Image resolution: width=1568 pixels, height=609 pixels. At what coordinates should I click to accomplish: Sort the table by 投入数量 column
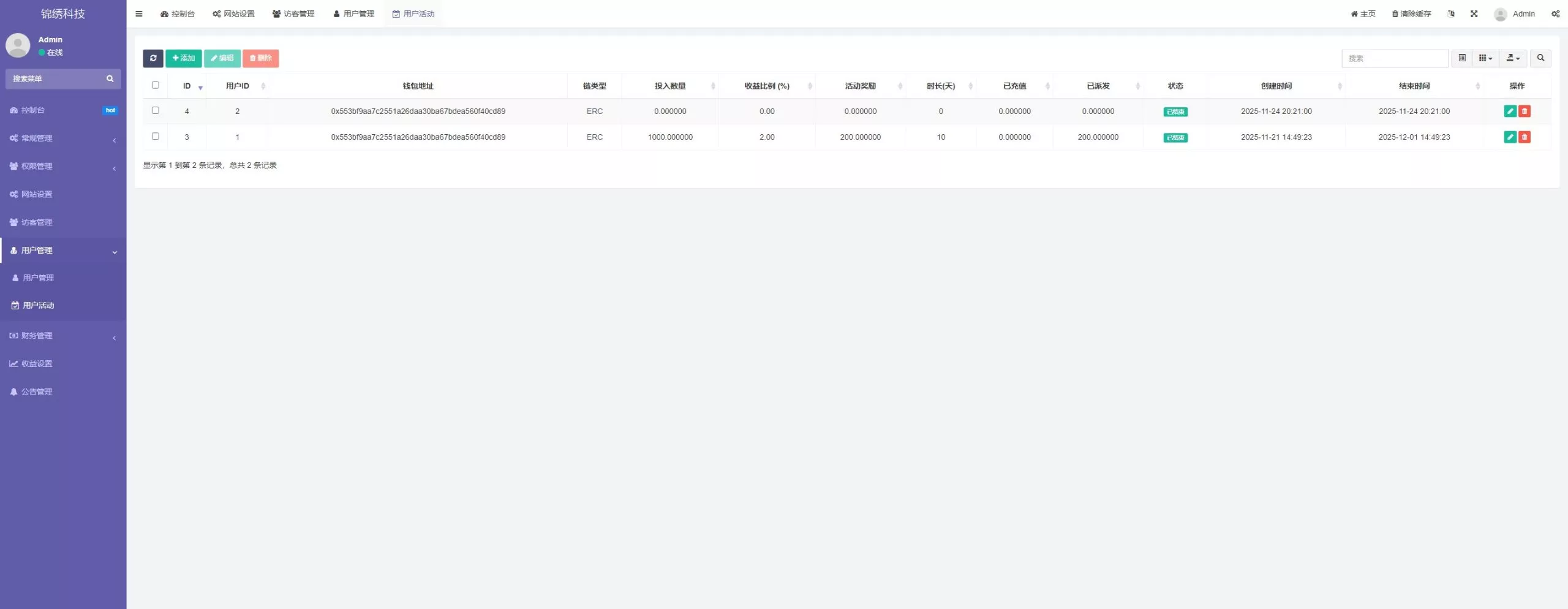click(x=670, y=86)
